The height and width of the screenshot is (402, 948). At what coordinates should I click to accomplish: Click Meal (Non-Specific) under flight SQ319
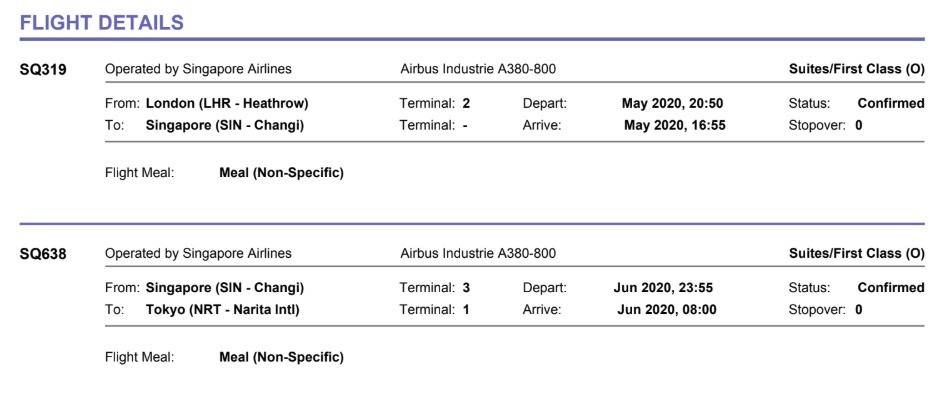[x=281, y=173]
